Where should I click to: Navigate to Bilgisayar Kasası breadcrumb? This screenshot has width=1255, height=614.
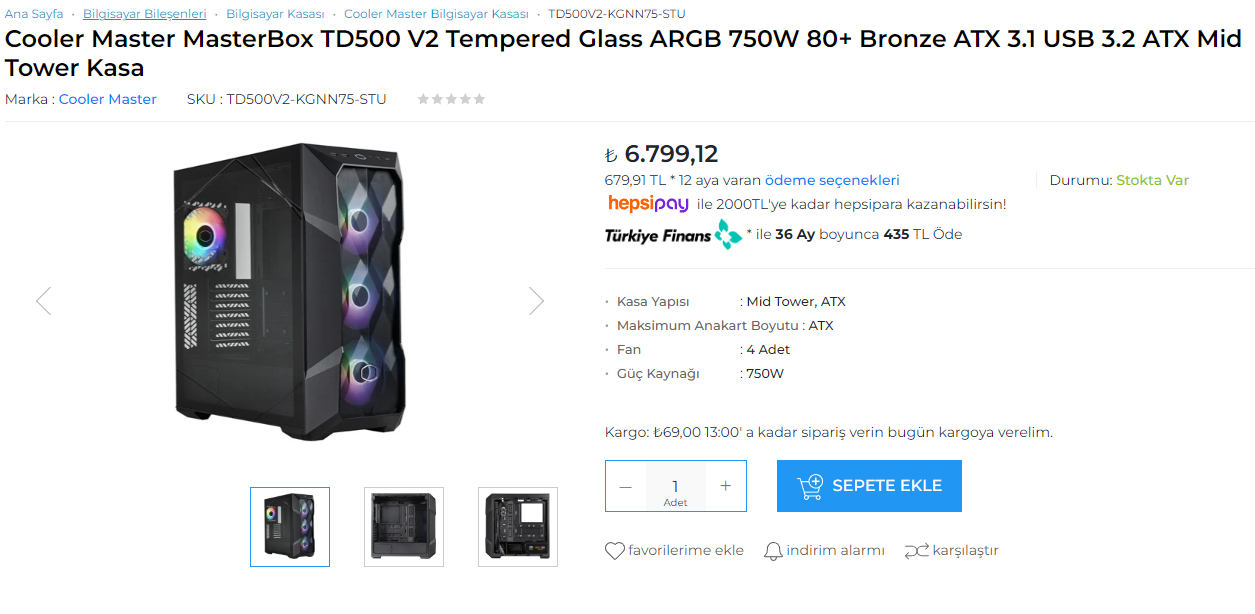275,14
